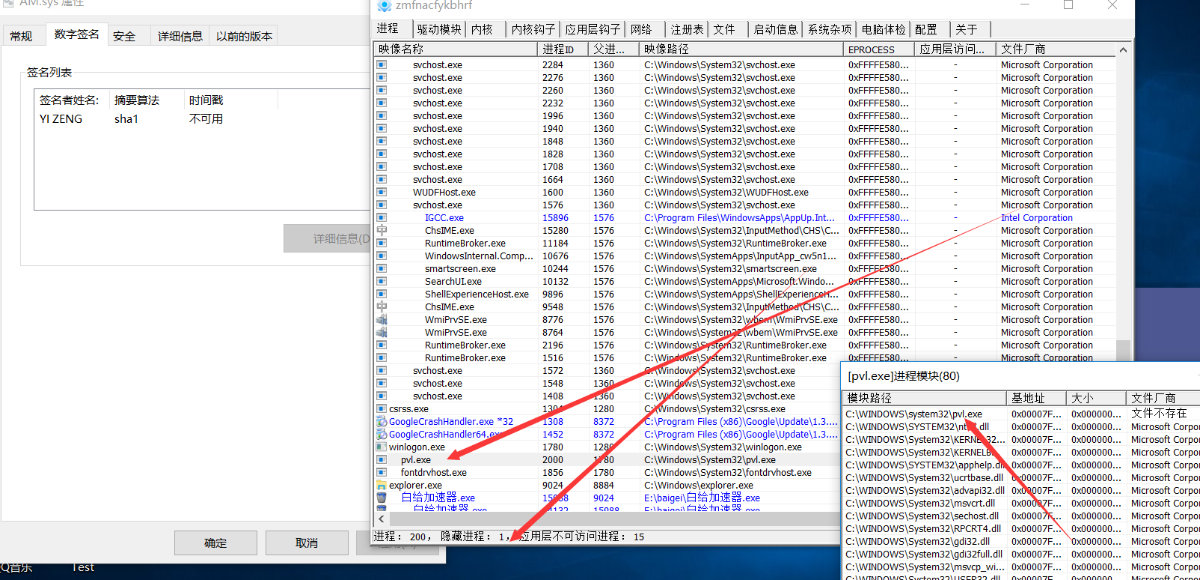The image size is (1200, 580).
Task: Click the zmfnacfykbhrf window title icon
Action: [384, 6]
